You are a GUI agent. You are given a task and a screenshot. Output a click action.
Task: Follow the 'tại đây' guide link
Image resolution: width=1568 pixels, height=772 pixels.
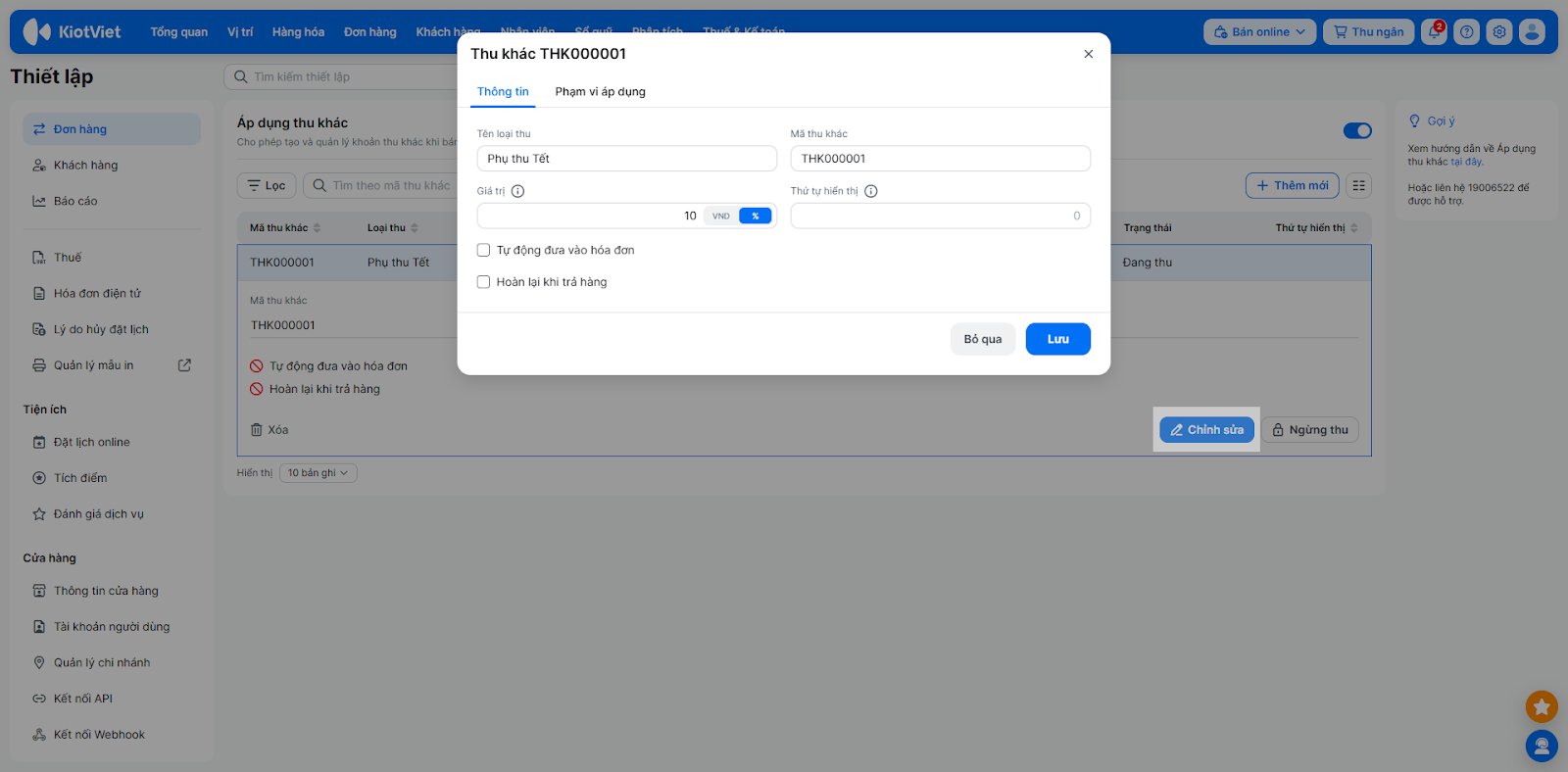click(1467, 163)
